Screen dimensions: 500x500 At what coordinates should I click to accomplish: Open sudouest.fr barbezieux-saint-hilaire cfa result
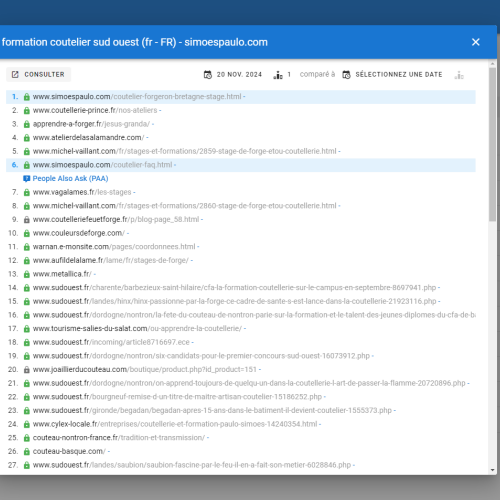point(234,288)
